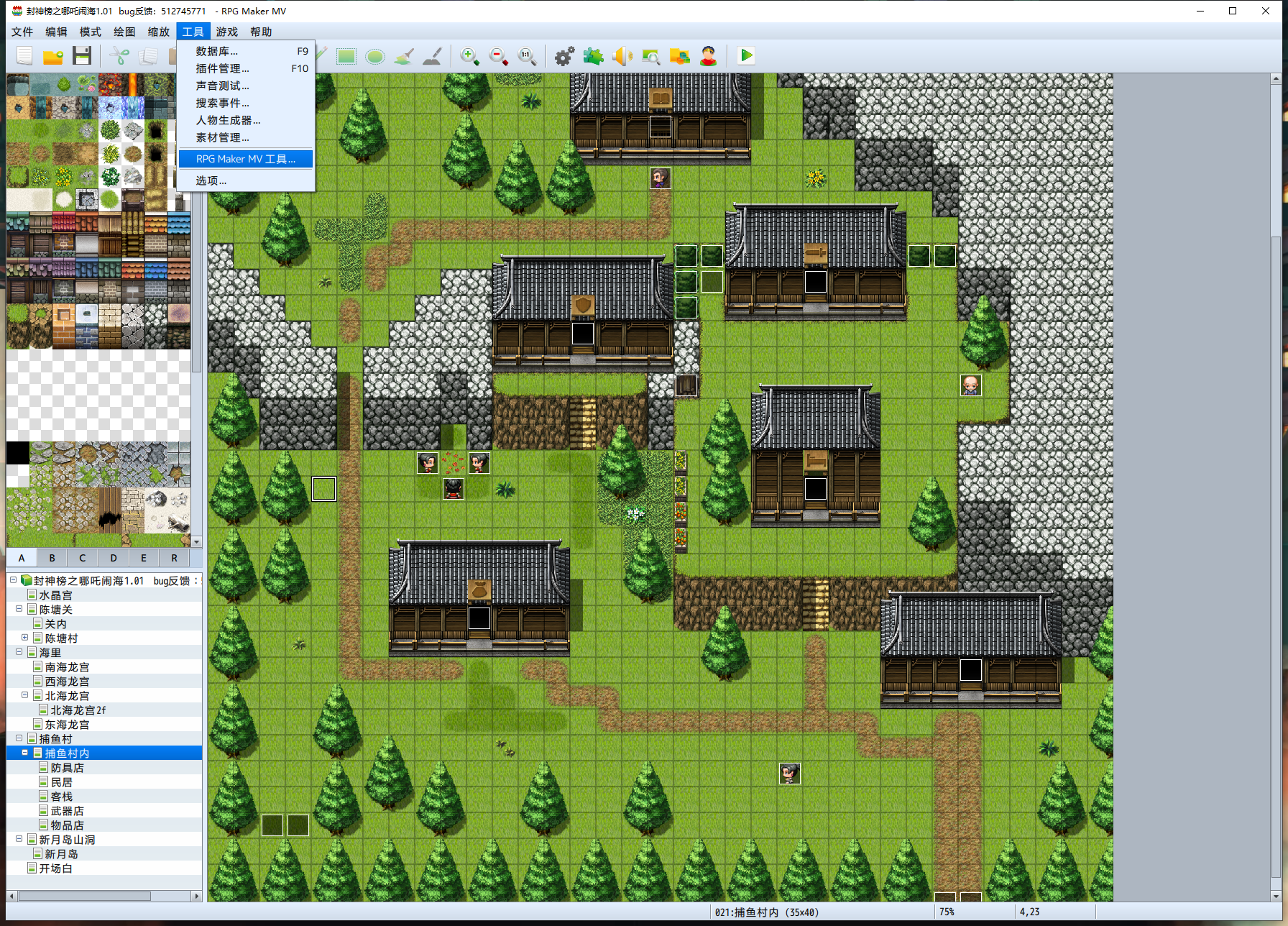Save project with the floppy disk icon
The height and width of the screenshot is (926, 1288).
click(82, 56)
